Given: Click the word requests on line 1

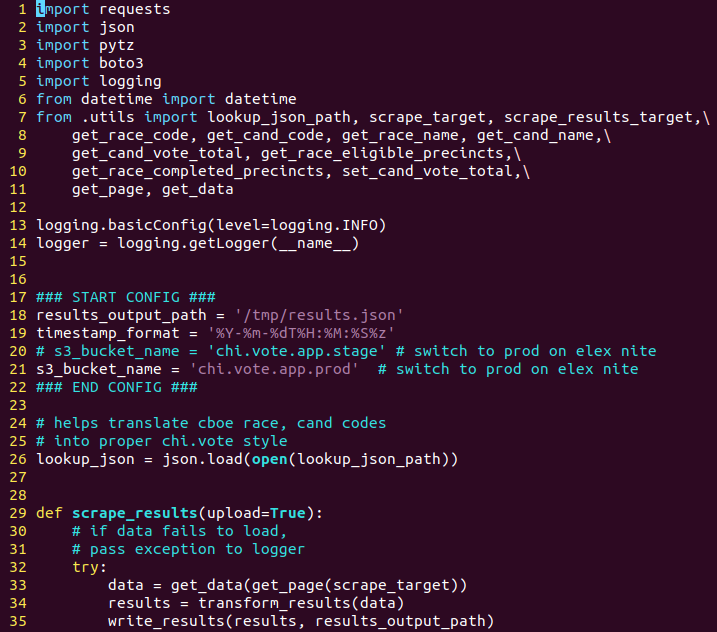Looking at the screenshot, I should [134, 10].
